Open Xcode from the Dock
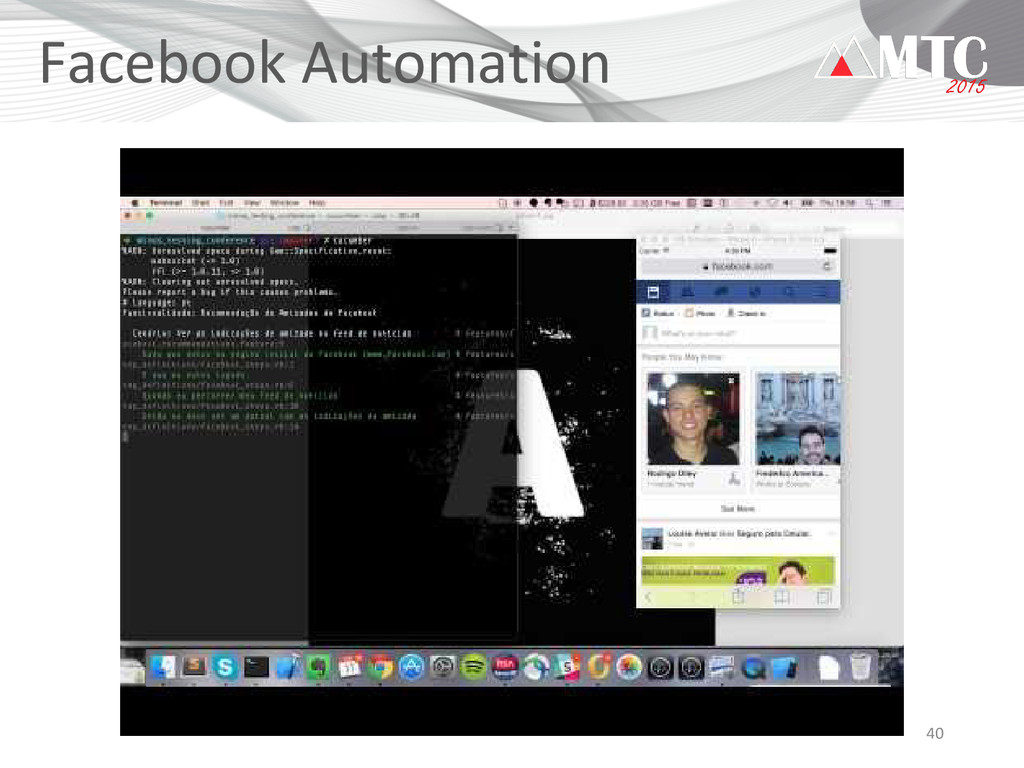 click(287, 667)
